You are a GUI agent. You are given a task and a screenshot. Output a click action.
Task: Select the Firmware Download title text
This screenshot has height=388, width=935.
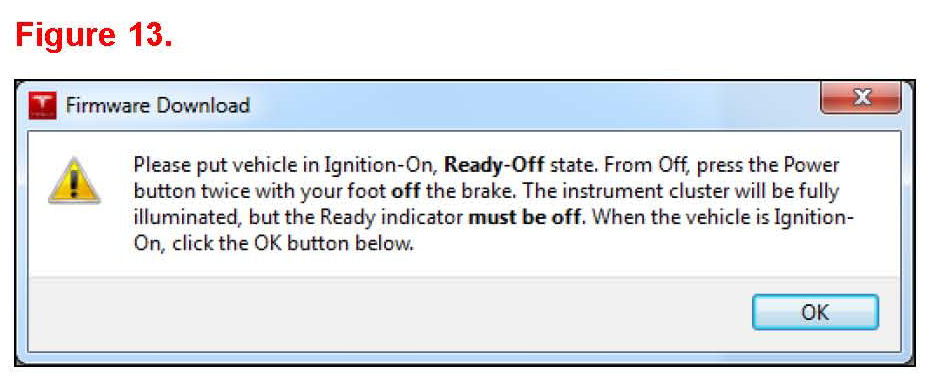(157, 106)
